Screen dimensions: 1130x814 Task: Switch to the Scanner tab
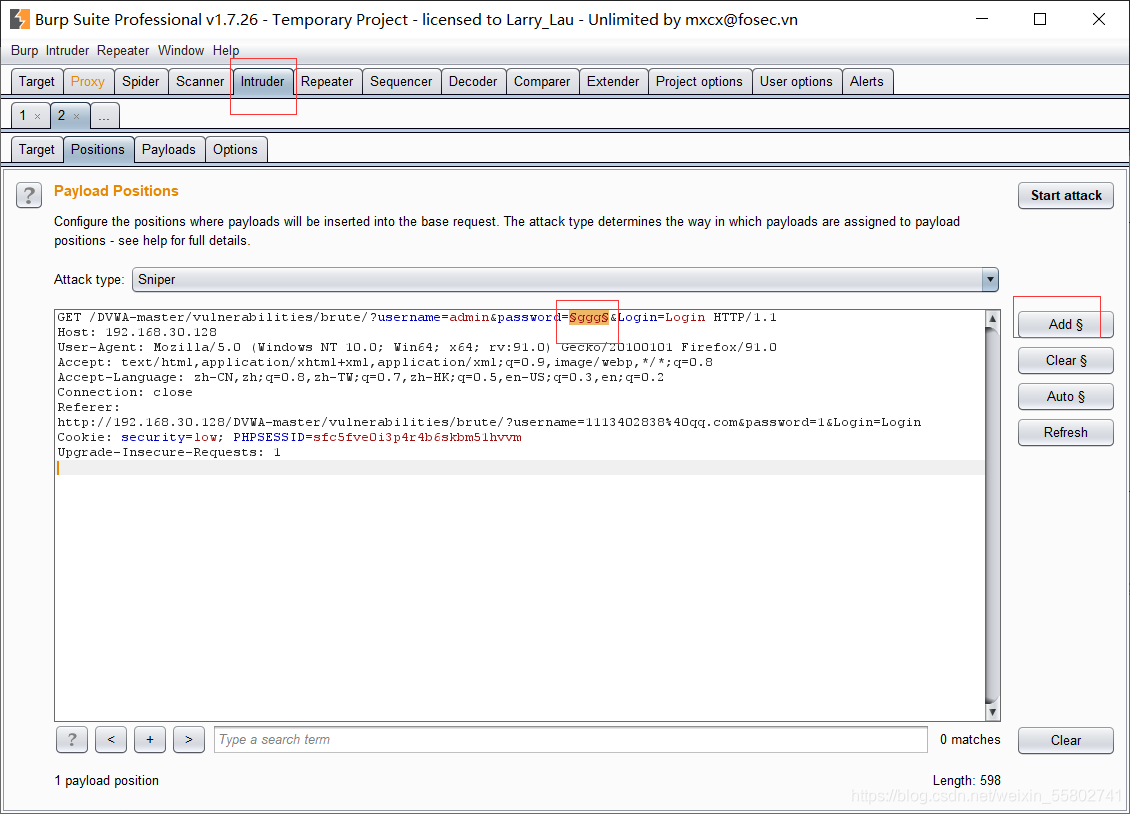200,81
